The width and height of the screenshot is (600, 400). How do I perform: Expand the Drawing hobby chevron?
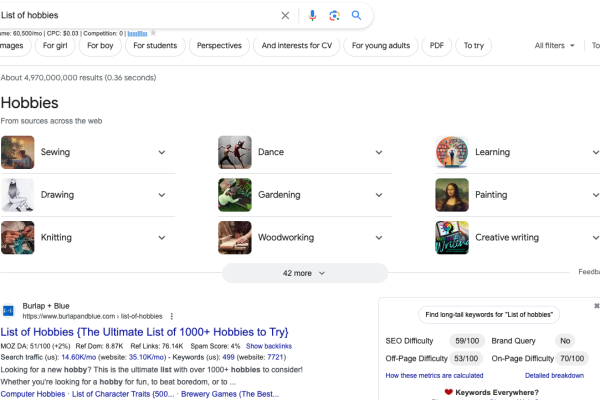pyautogui.click(x=162, y=195)
